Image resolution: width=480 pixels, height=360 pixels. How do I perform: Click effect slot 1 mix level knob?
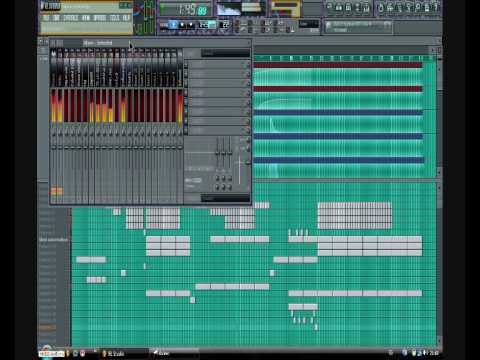pyautogui.click(x=248, y=65)
